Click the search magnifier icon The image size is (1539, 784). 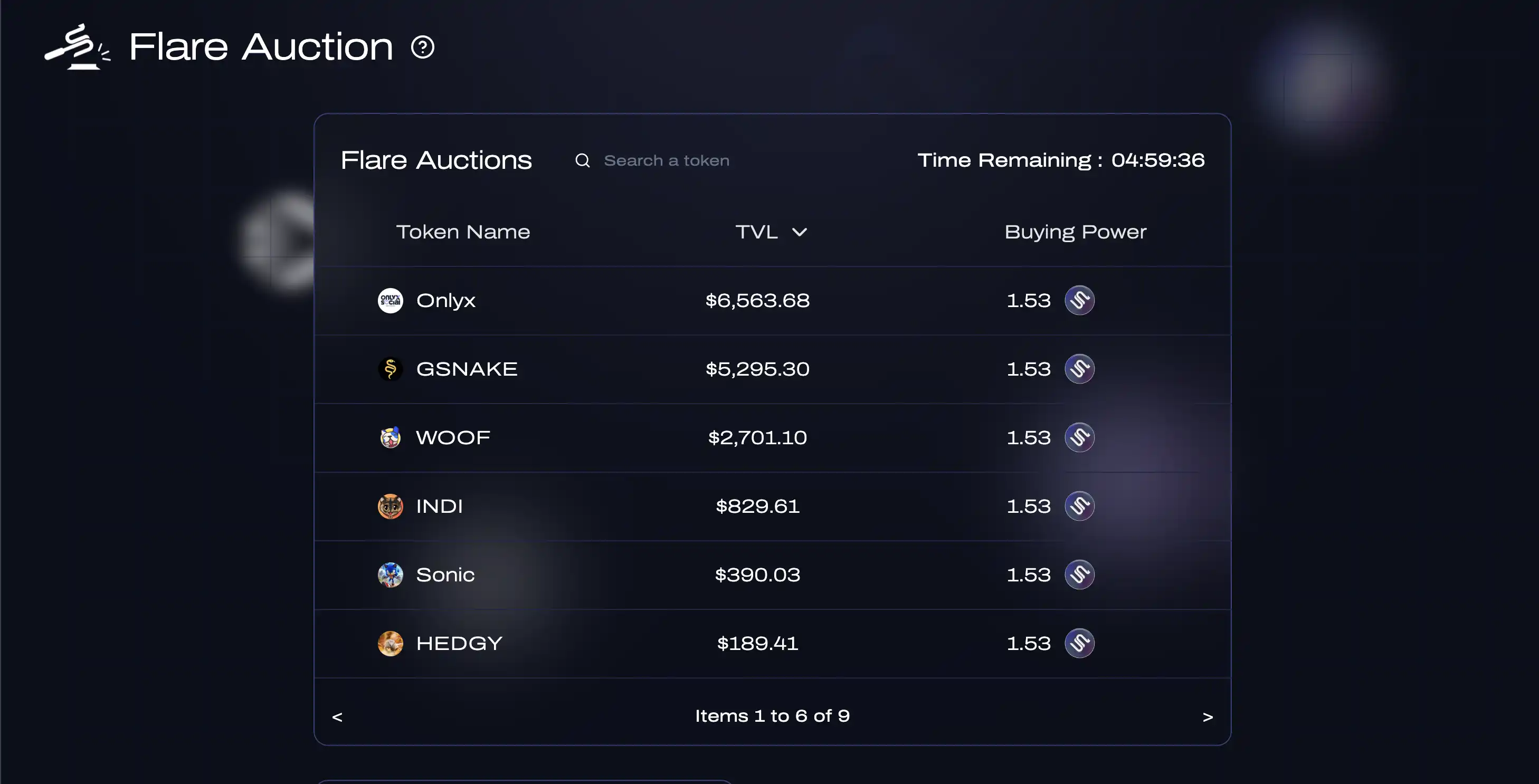(x=583, y=160)
